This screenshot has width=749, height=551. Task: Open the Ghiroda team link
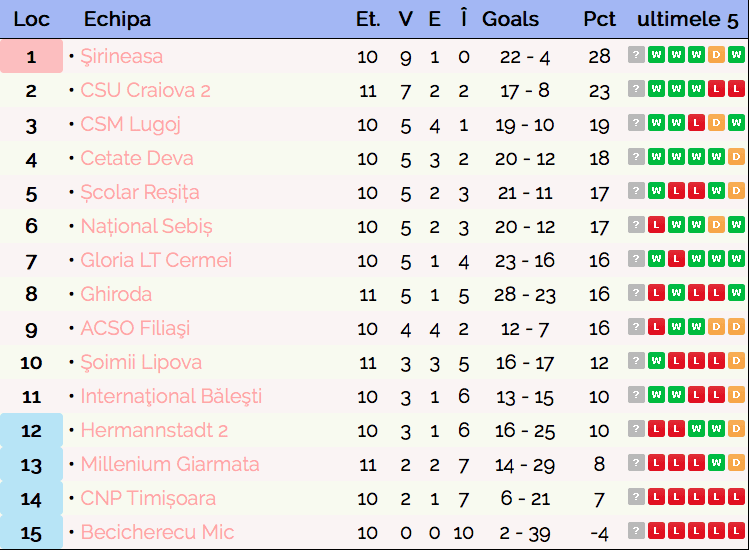coord(116,294)
